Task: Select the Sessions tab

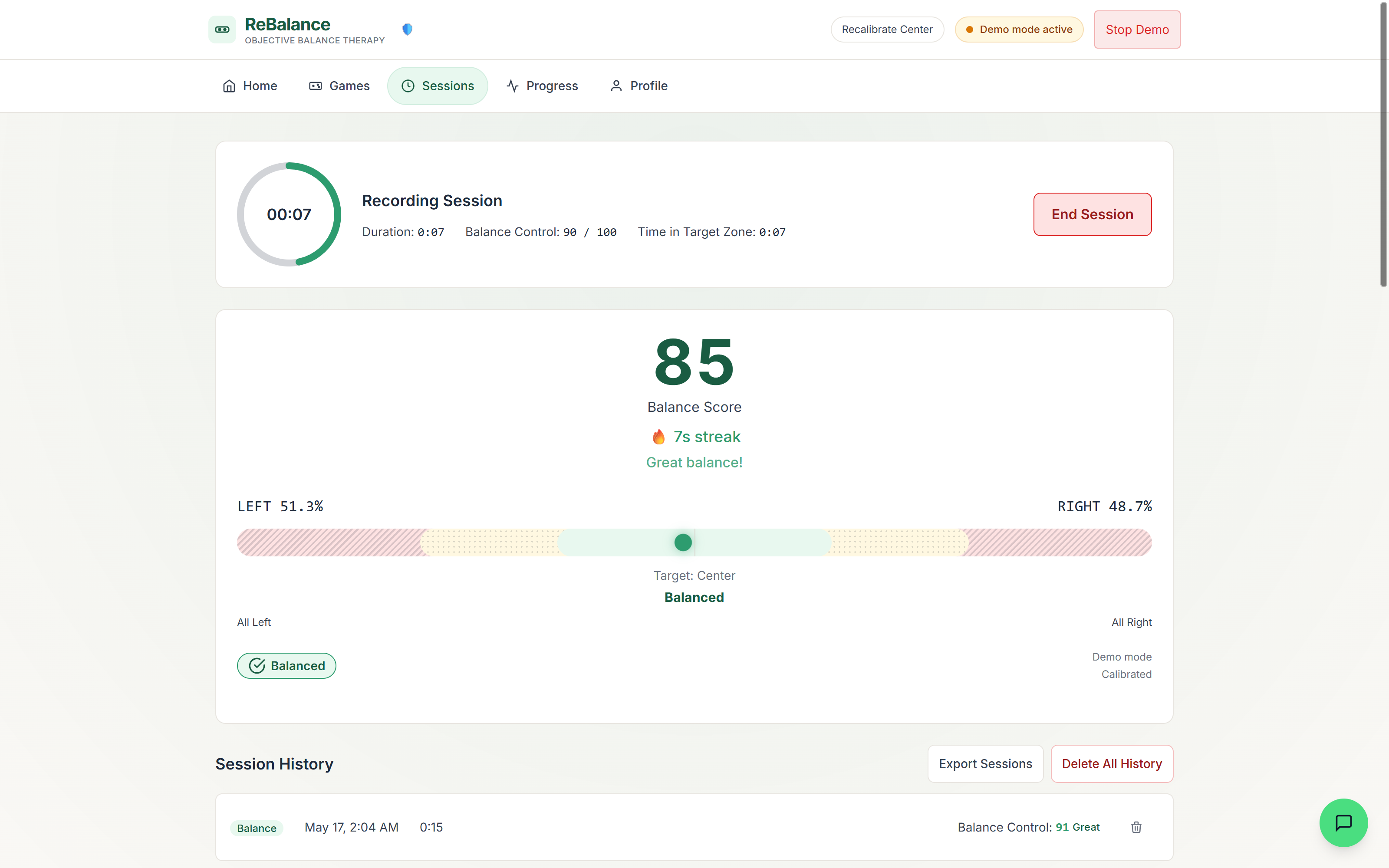Action: coord(438,86)
